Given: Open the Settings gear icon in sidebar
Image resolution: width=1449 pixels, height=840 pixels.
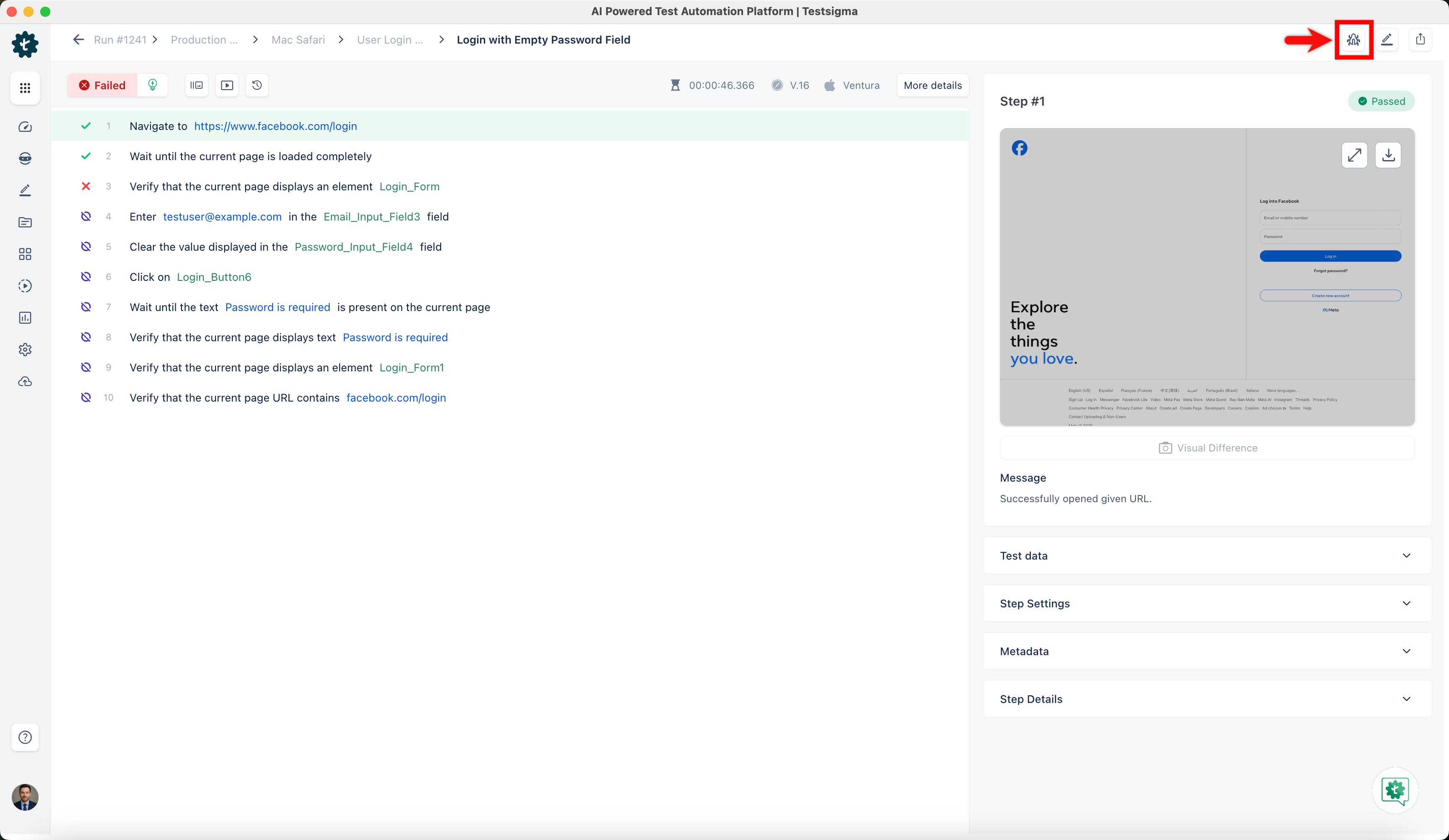Looking at the screenshot, I should (25, 350).
